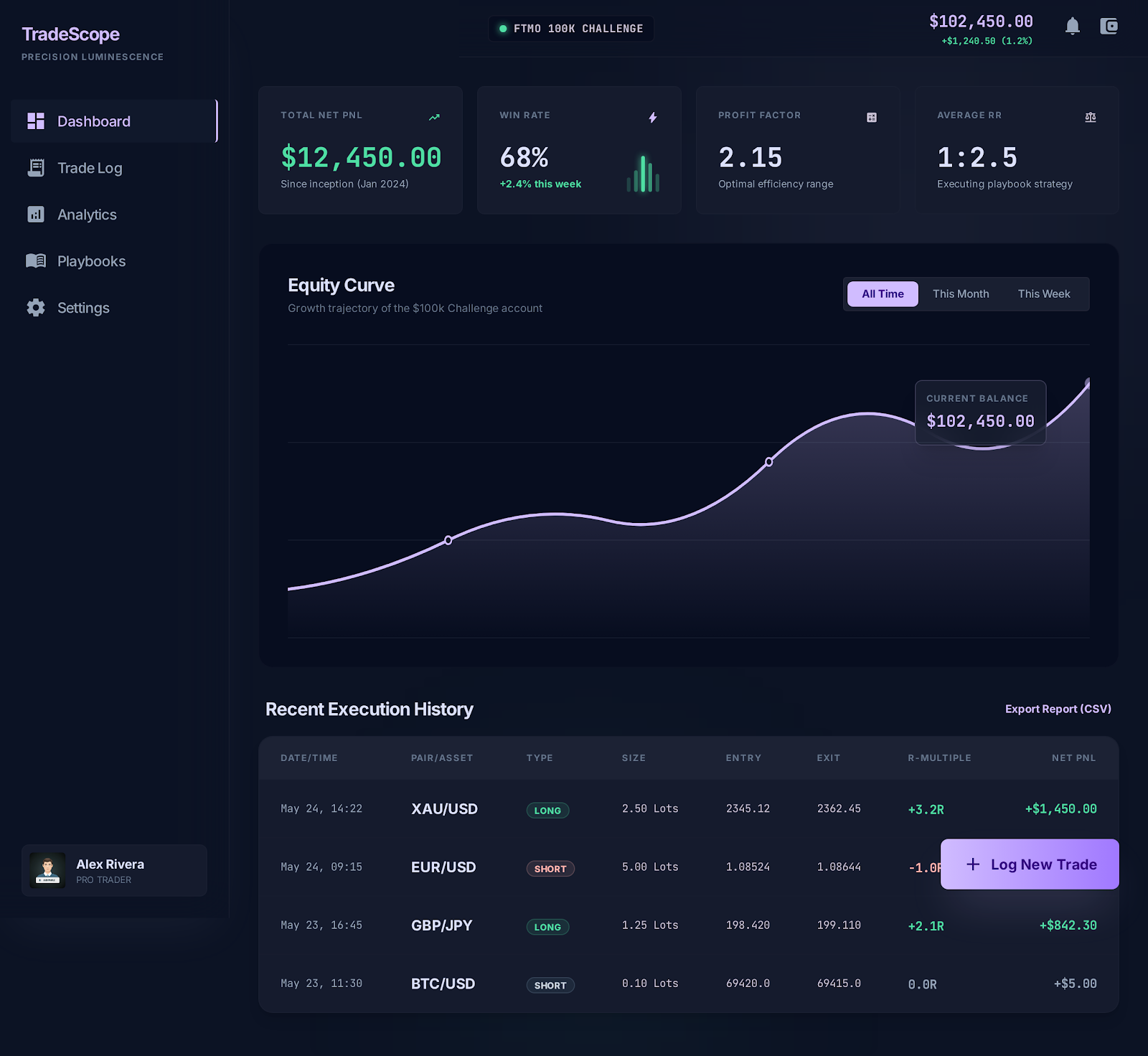Click the trending-up icon on Total Net PNL
The height and width of the screenshot is (1056, 1148).
pos(434,118)
